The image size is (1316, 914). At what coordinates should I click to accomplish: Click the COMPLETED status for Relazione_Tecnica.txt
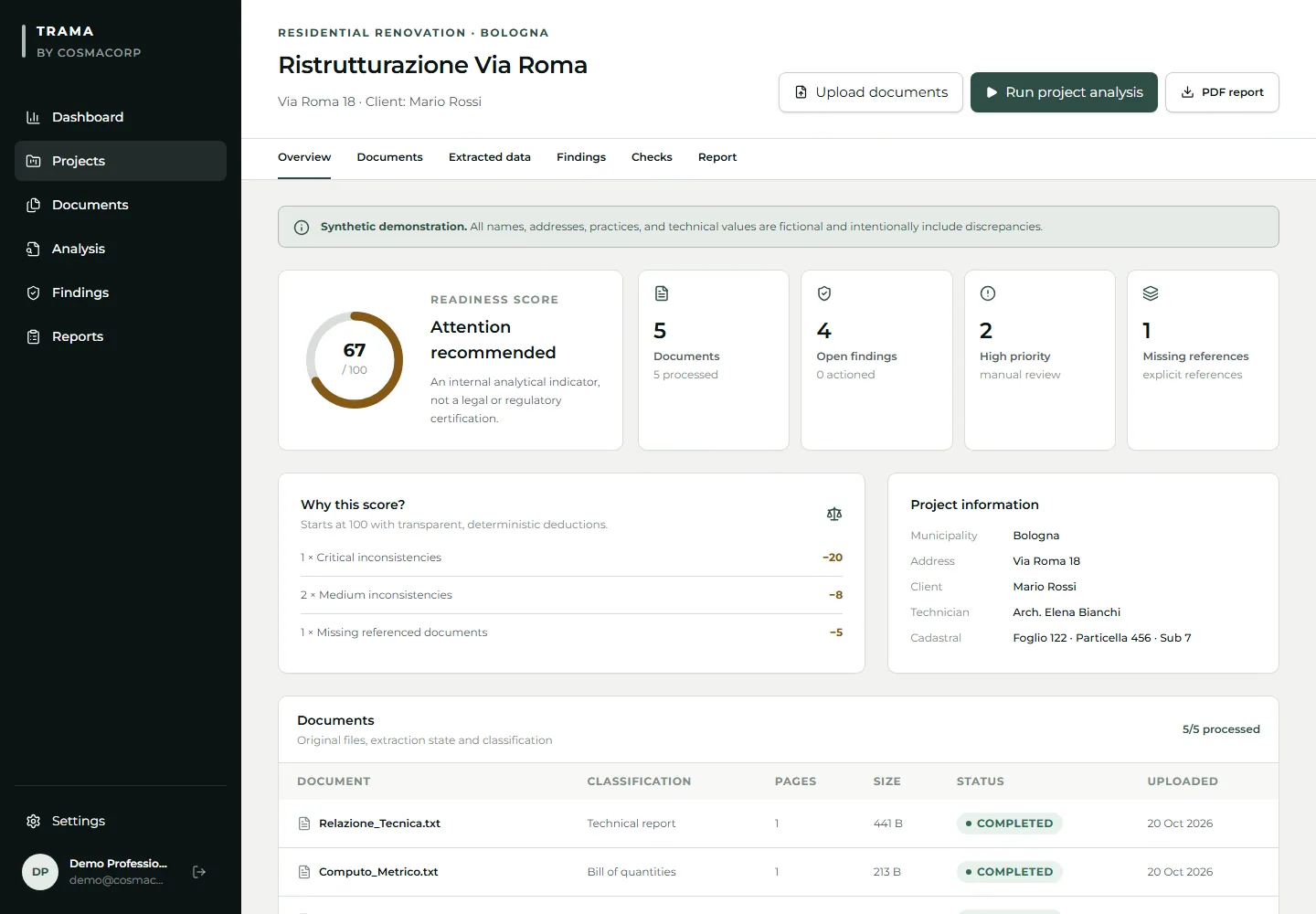[1010, 824]
